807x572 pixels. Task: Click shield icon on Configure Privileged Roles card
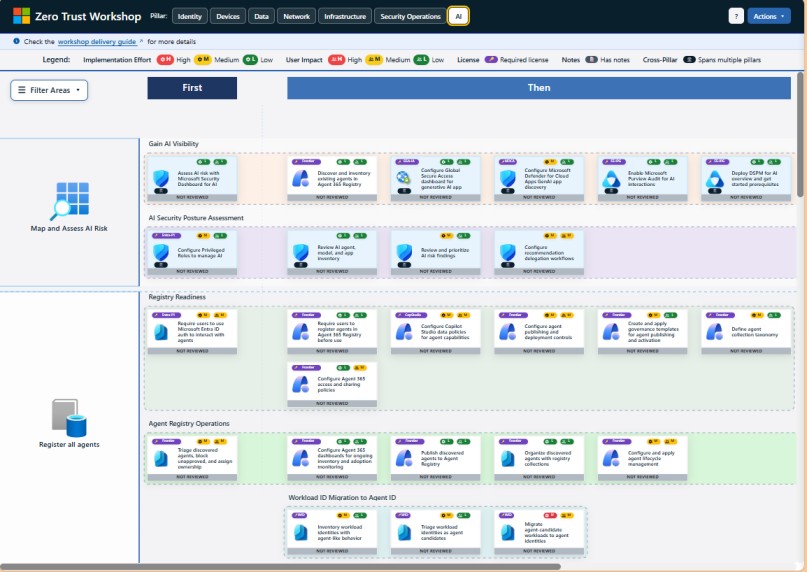tap(161, 252)
